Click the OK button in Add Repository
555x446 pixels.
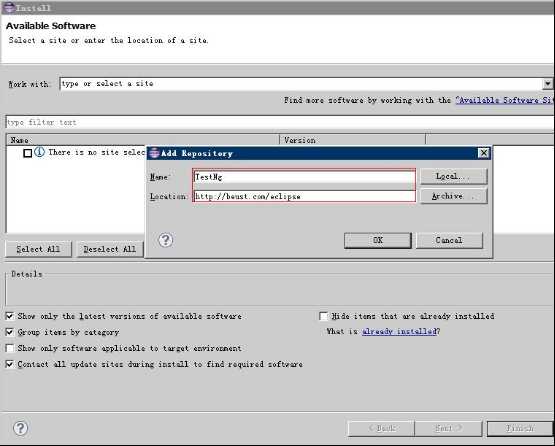[x=378, y=240]
